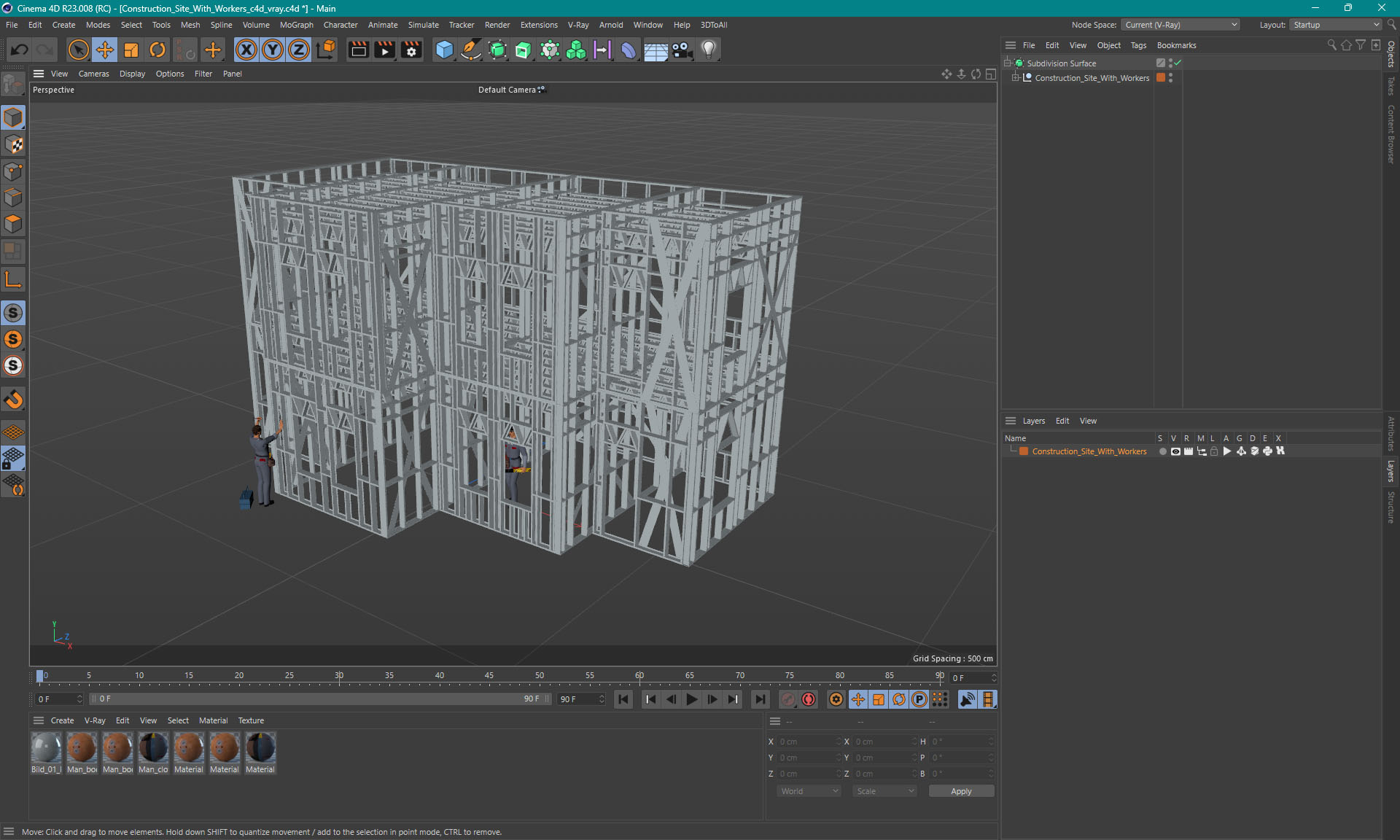1400x840 pixels.
Task: Activate the Rotate tool in top toolbar
Action: pyautogui.click(x=157, y=50)
